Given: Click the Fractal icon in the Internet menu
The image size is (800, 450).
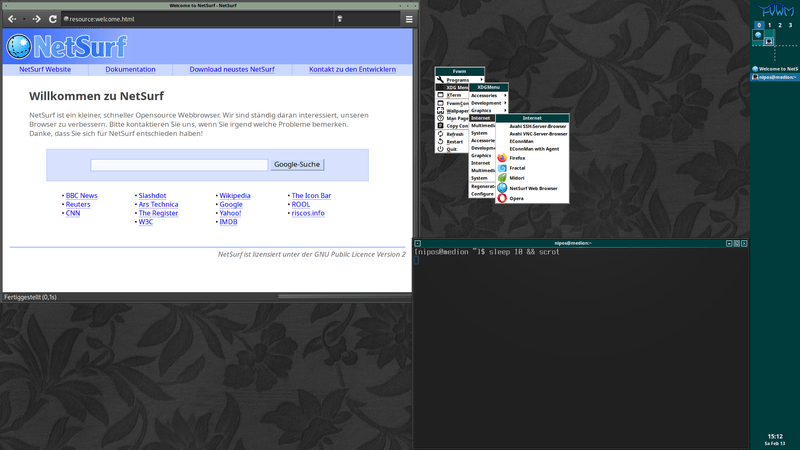Looking at the screenshot, I should pos(502,168).
